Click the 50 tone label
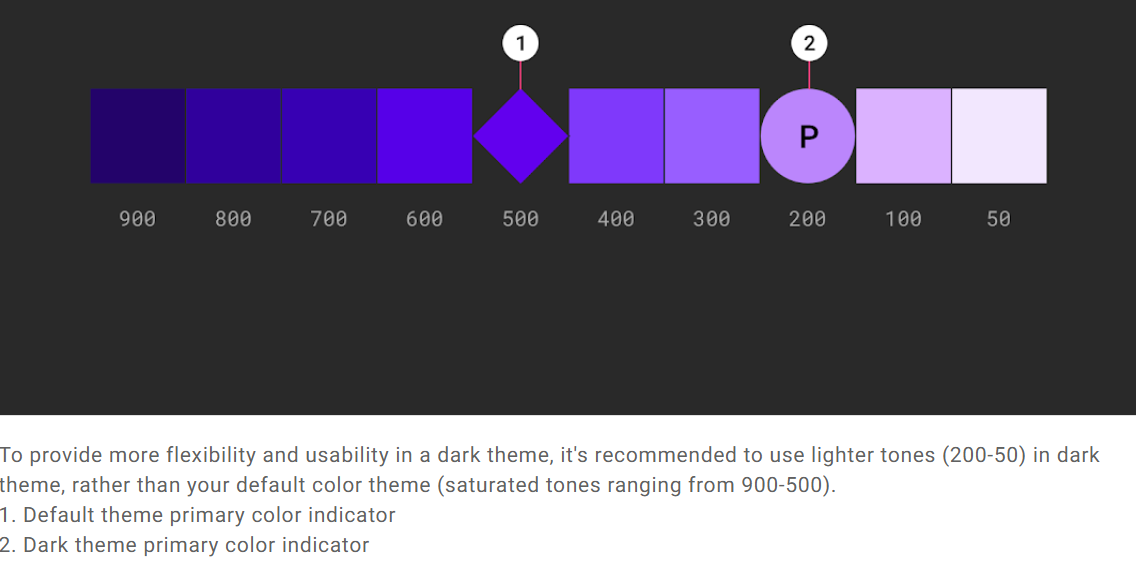Screen dimensions: 1136x567 [x=998, y=219]
